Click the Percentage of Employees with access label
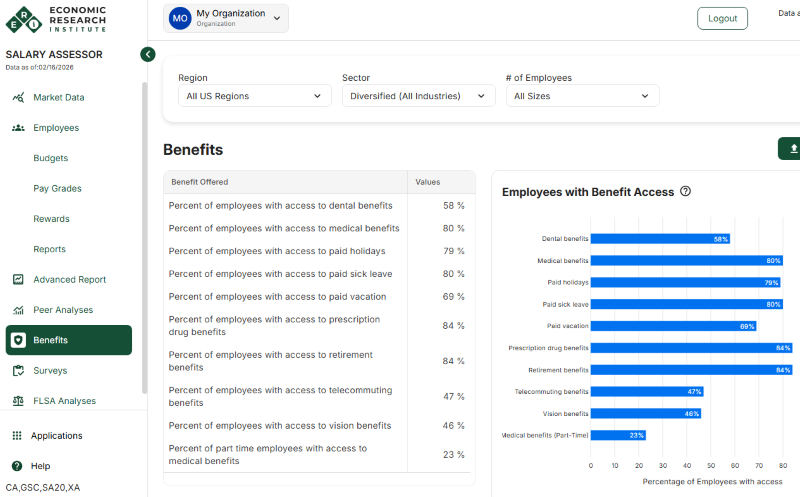 coord(712,481)
